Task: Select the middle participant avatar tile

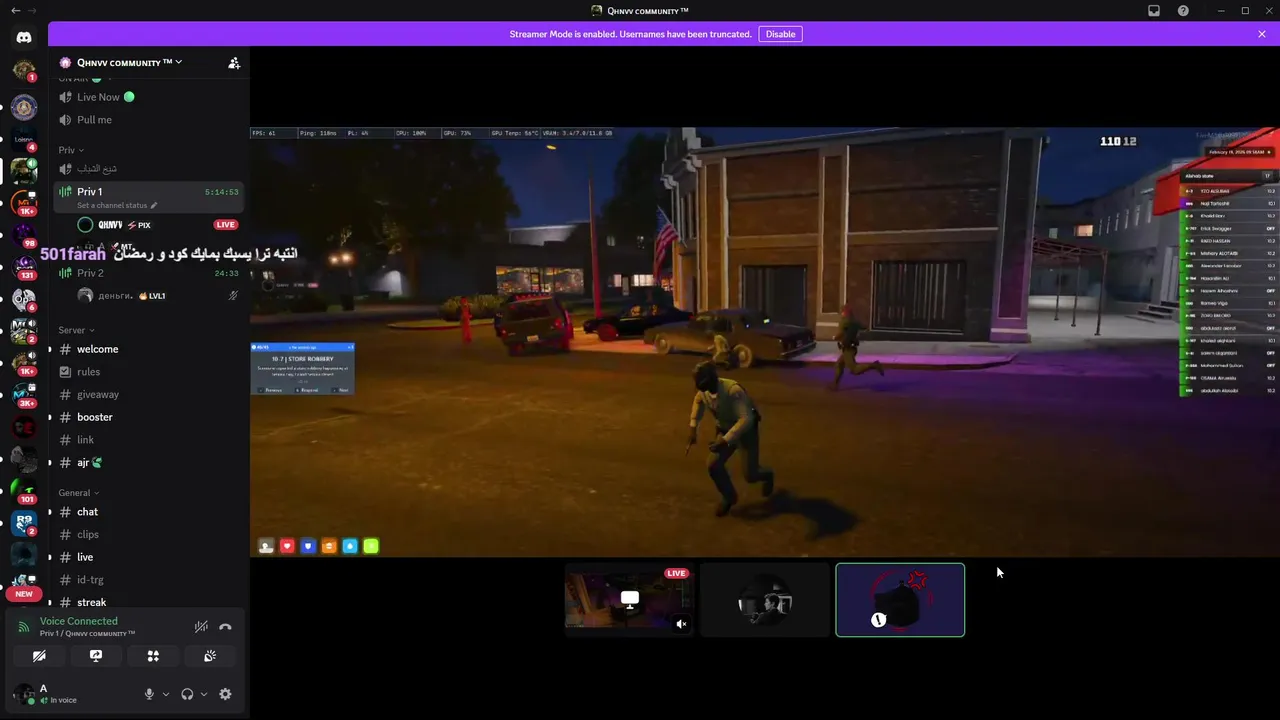Action: (765, 600)
